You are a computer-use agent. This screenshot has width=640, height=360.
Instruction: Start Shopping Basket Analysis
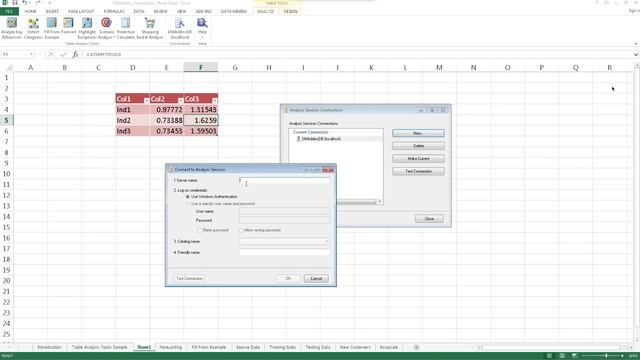click(x=150, y=28)
